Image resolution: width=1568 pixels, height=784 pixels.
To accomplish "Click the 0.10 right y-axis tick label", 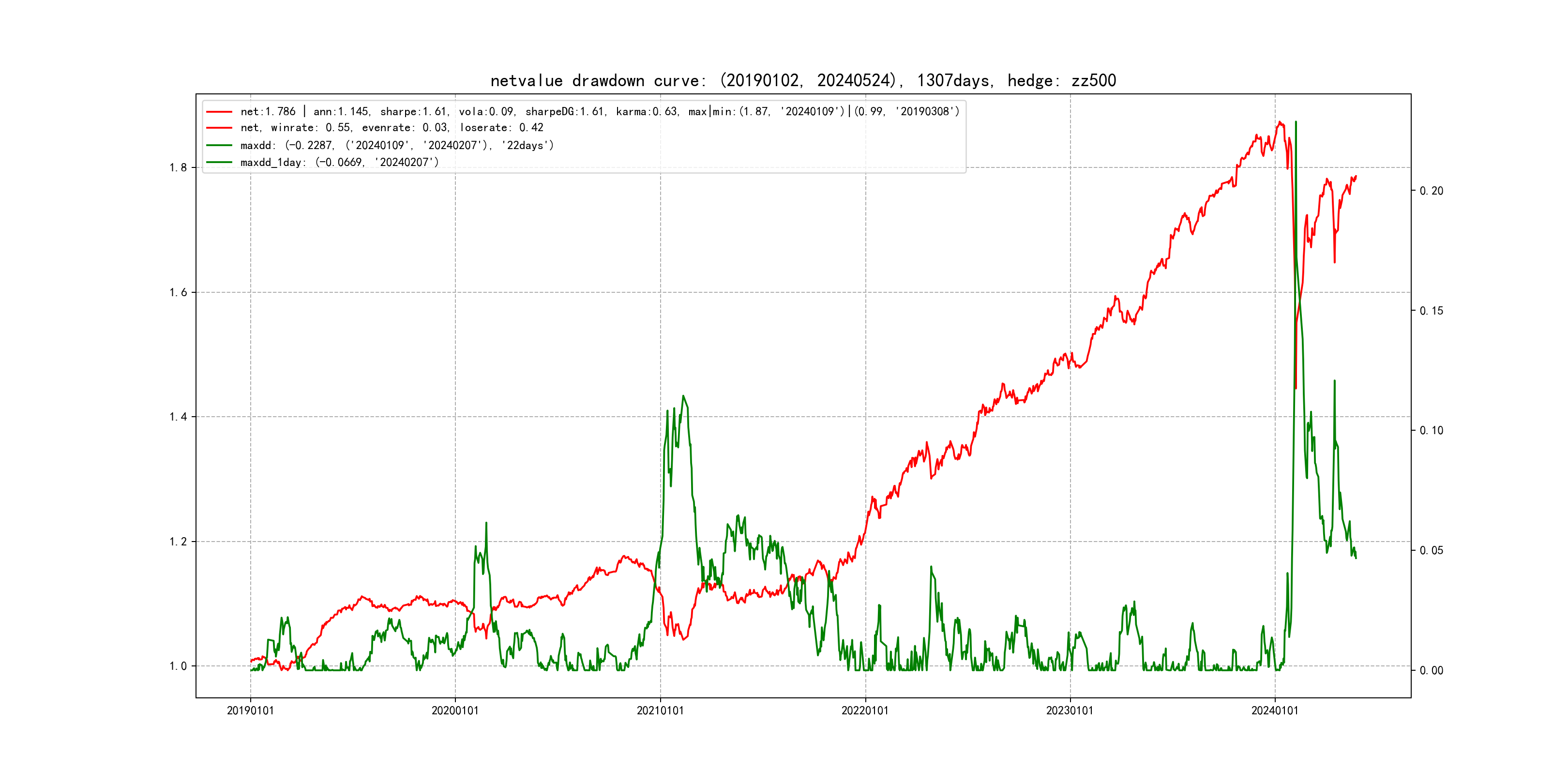I will tap(1431, 431).
